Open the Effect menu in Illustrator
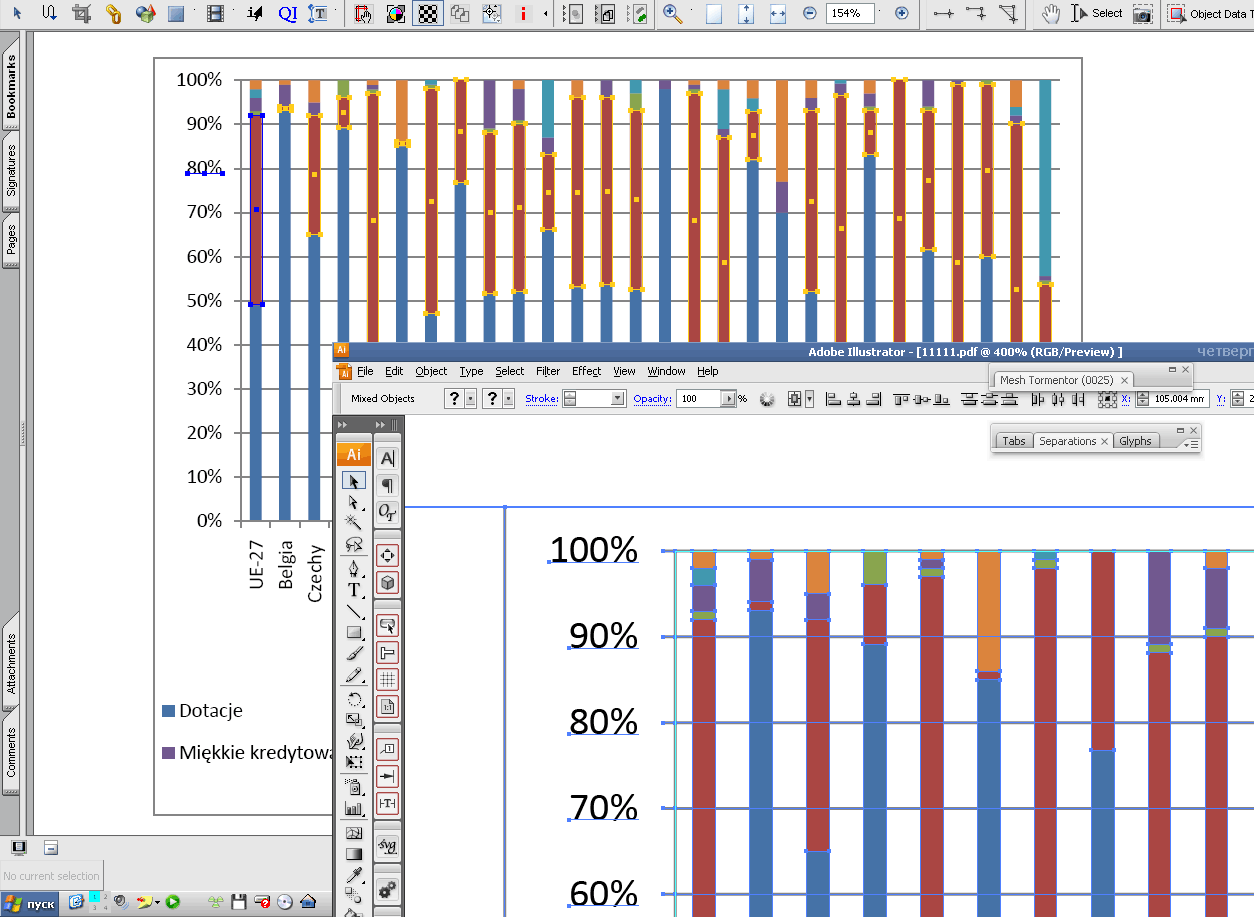 pos(587,371)
